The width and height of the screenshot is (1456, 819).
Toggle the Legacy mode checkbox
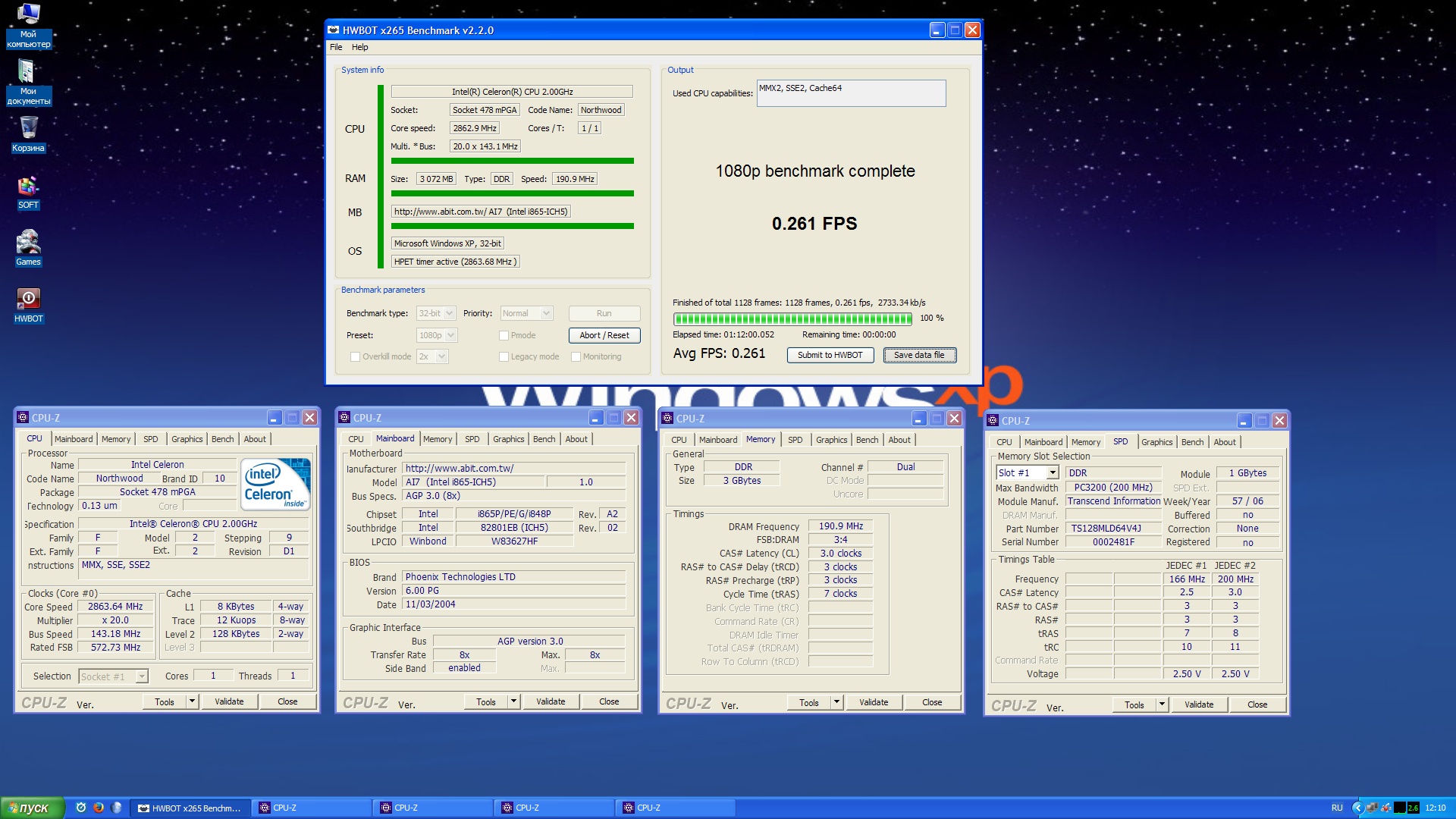(x=504, y=356)
